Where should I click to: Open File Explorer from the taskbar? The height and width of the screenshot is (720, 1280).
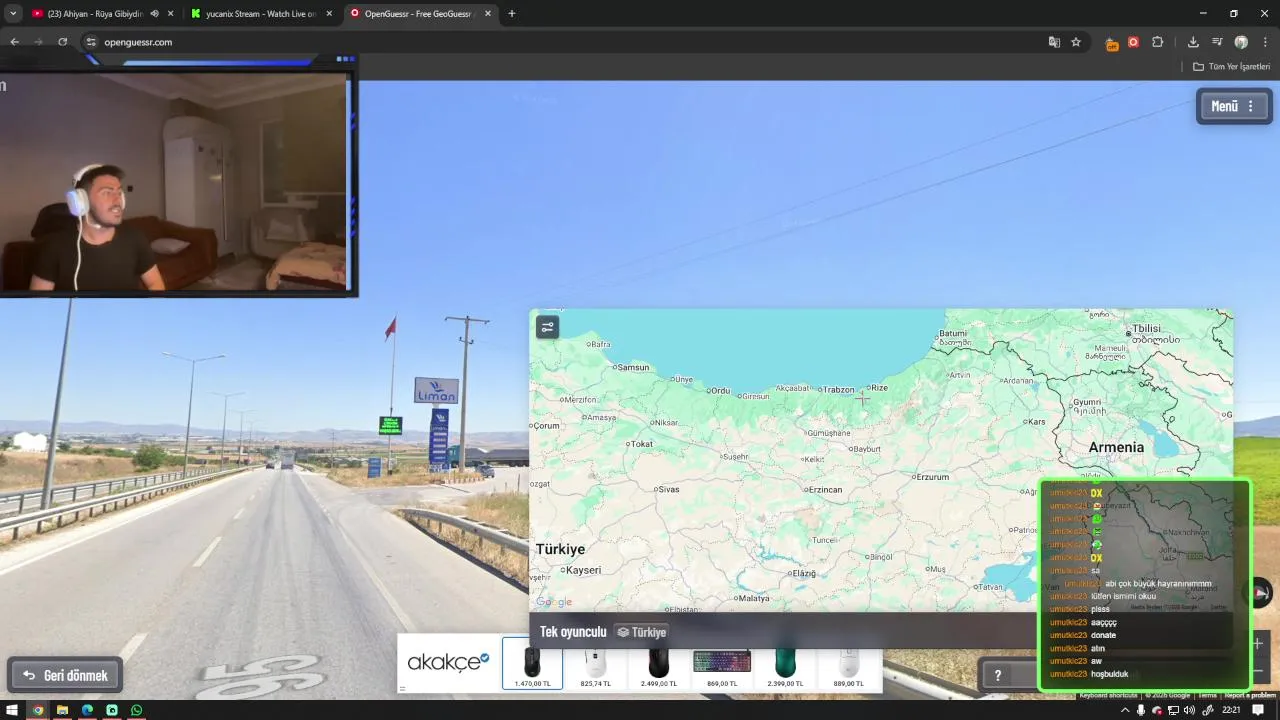62,710
